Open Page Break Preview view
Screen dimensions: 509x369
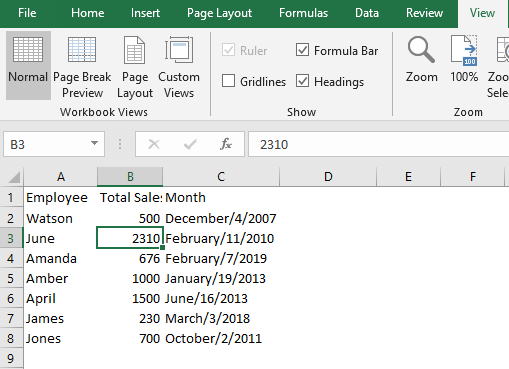[82, 65]
